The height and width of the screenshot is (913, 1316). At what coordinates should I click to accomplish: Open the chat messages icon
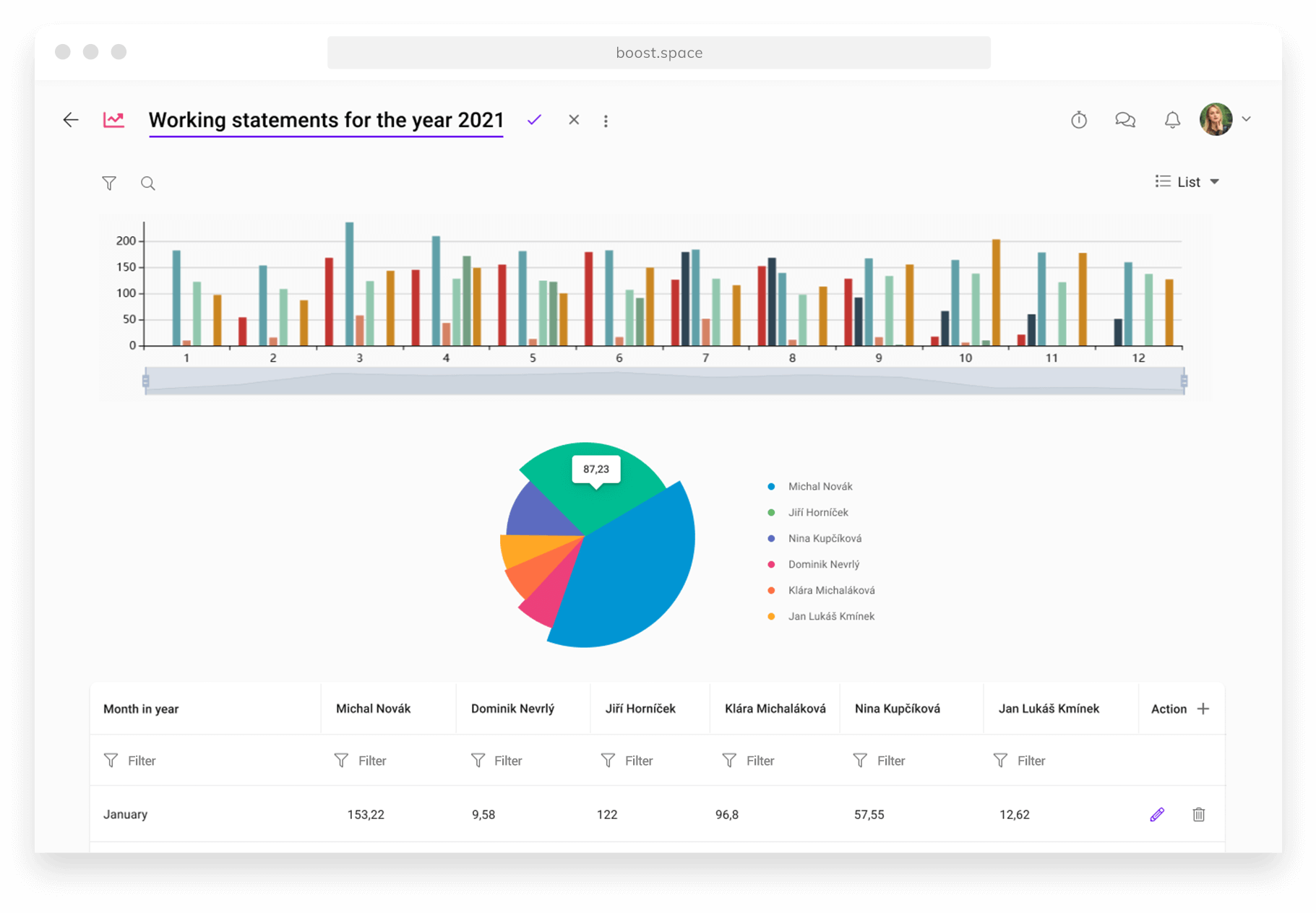point(1125,120)
